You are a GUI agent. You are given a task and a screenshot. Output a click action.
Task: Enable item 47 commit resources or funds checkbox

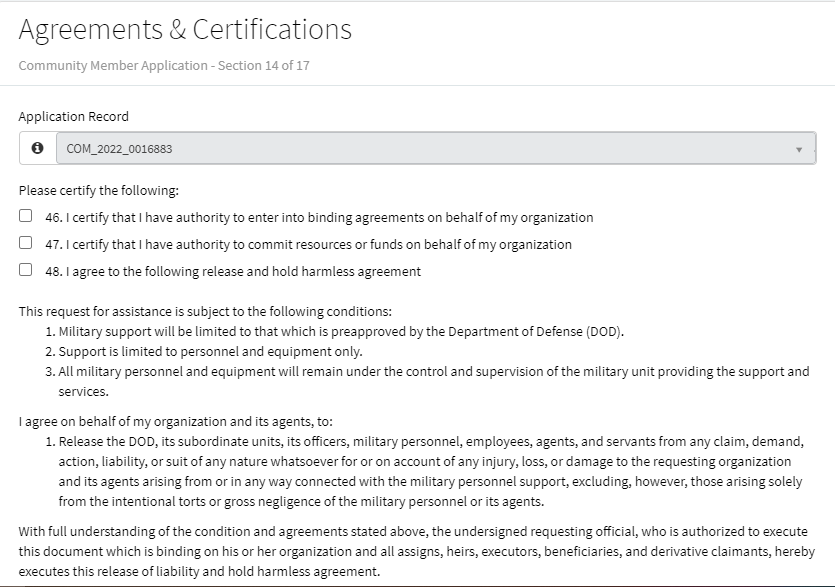click(x=26, y=243)
